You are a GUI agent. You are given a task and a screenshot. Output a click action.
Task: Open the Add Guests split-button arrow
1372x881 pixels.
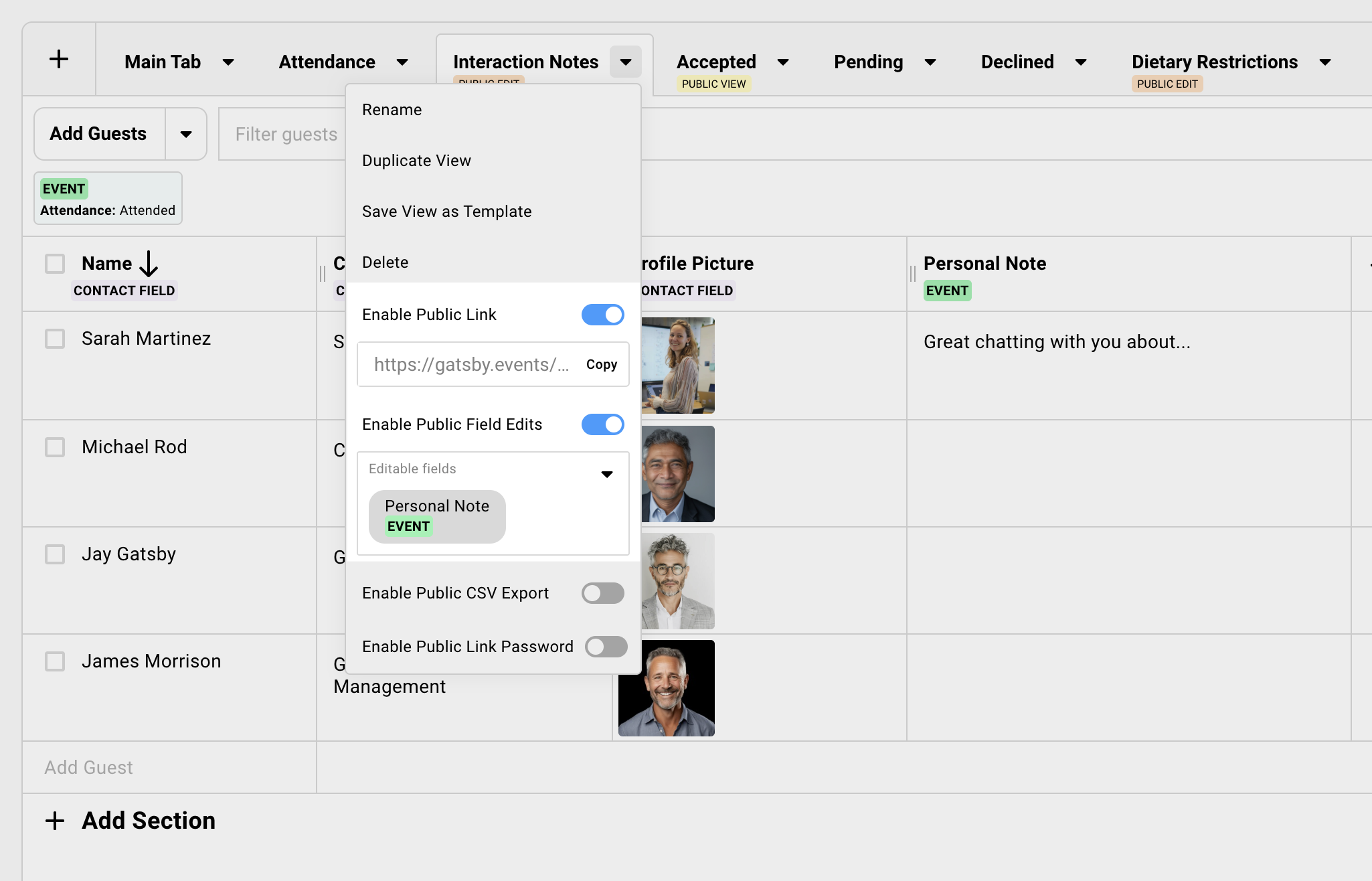185,134
